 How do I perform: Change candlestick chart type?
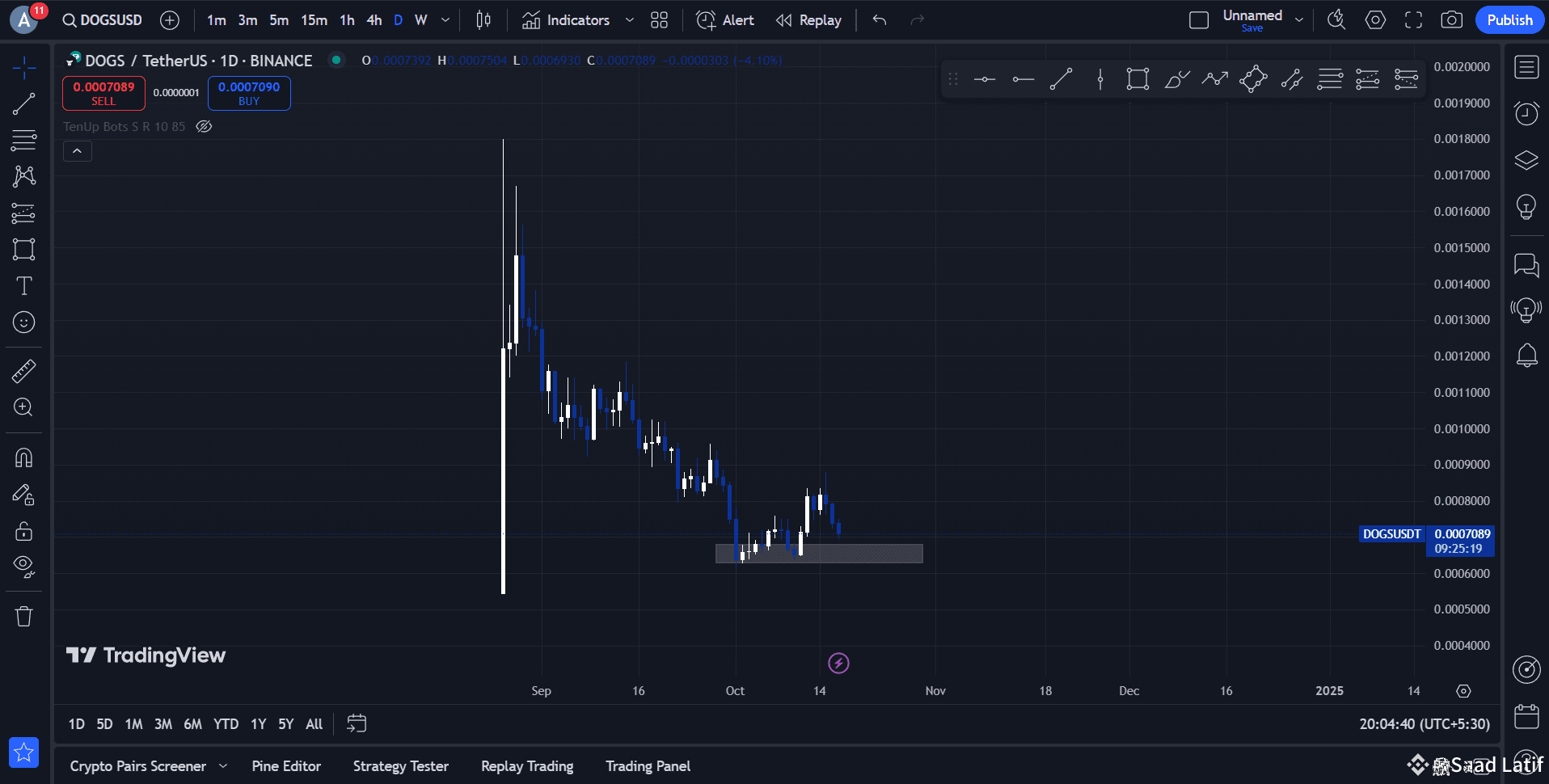pos(483,20)
